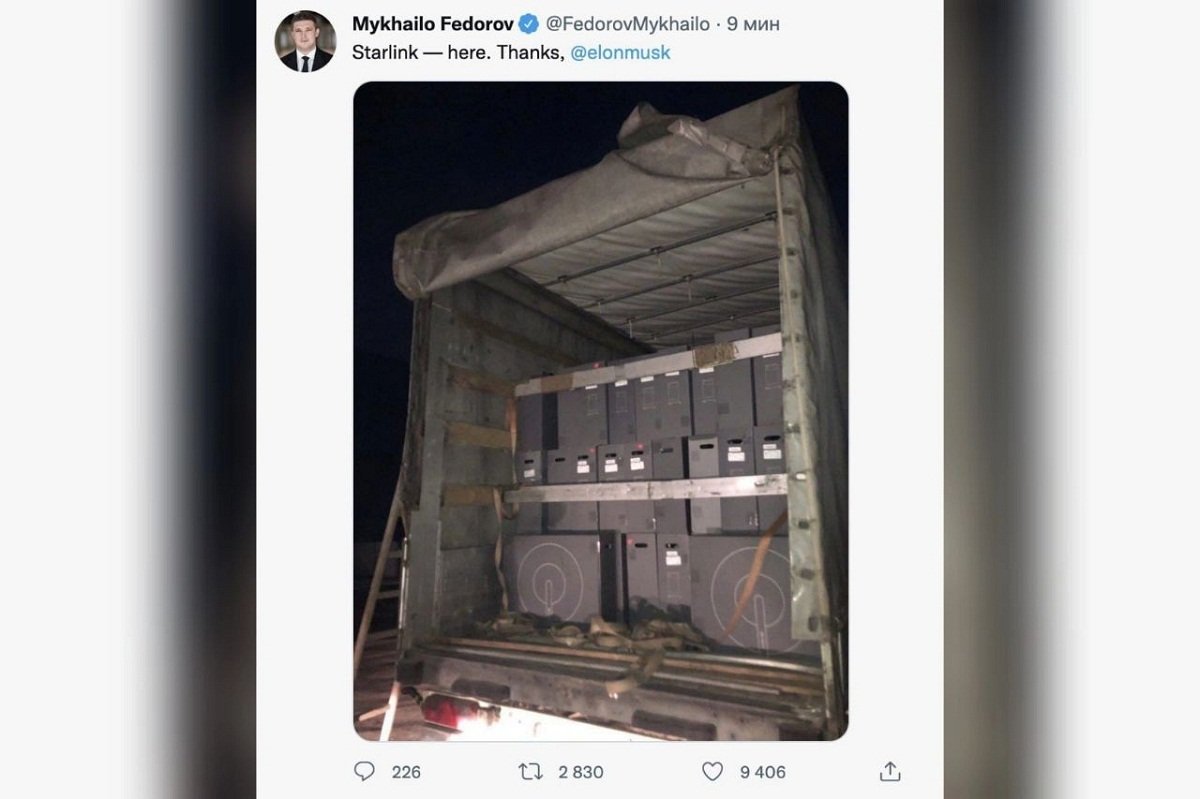Open Mykhailo Fedorov's profile avatar
1200x799 pixels.
tap(305, 41)
